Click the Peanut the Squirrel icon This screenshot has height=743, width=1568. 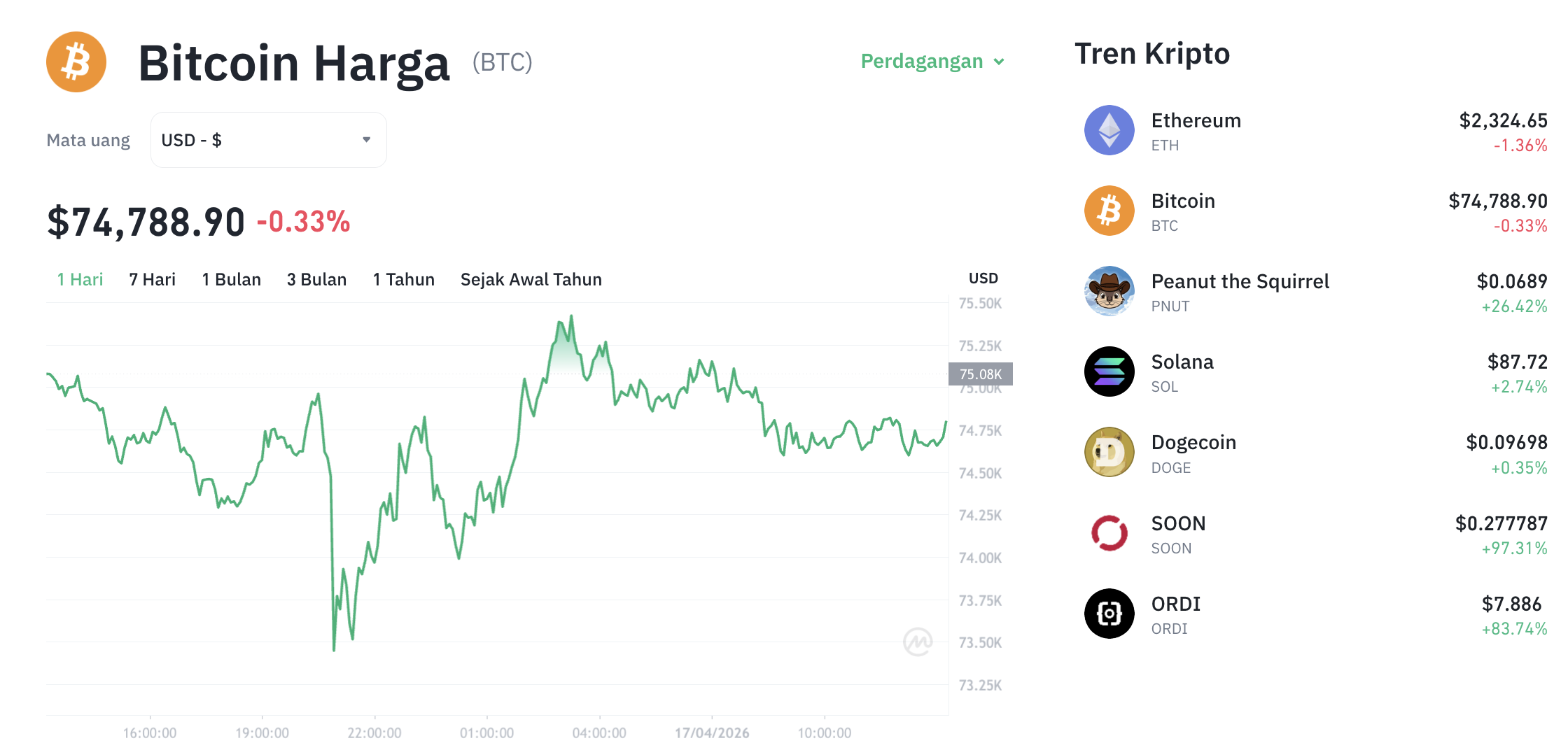coord(1108,292)
